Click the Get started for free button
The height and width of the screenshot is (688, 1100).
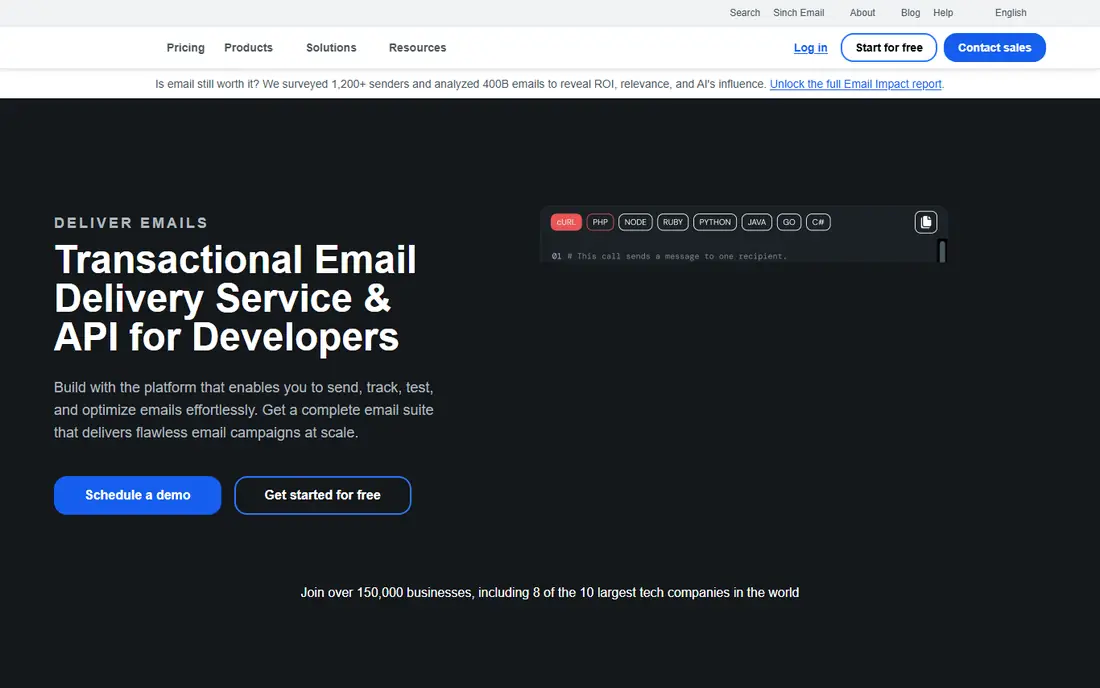click(x=323, y=495)
